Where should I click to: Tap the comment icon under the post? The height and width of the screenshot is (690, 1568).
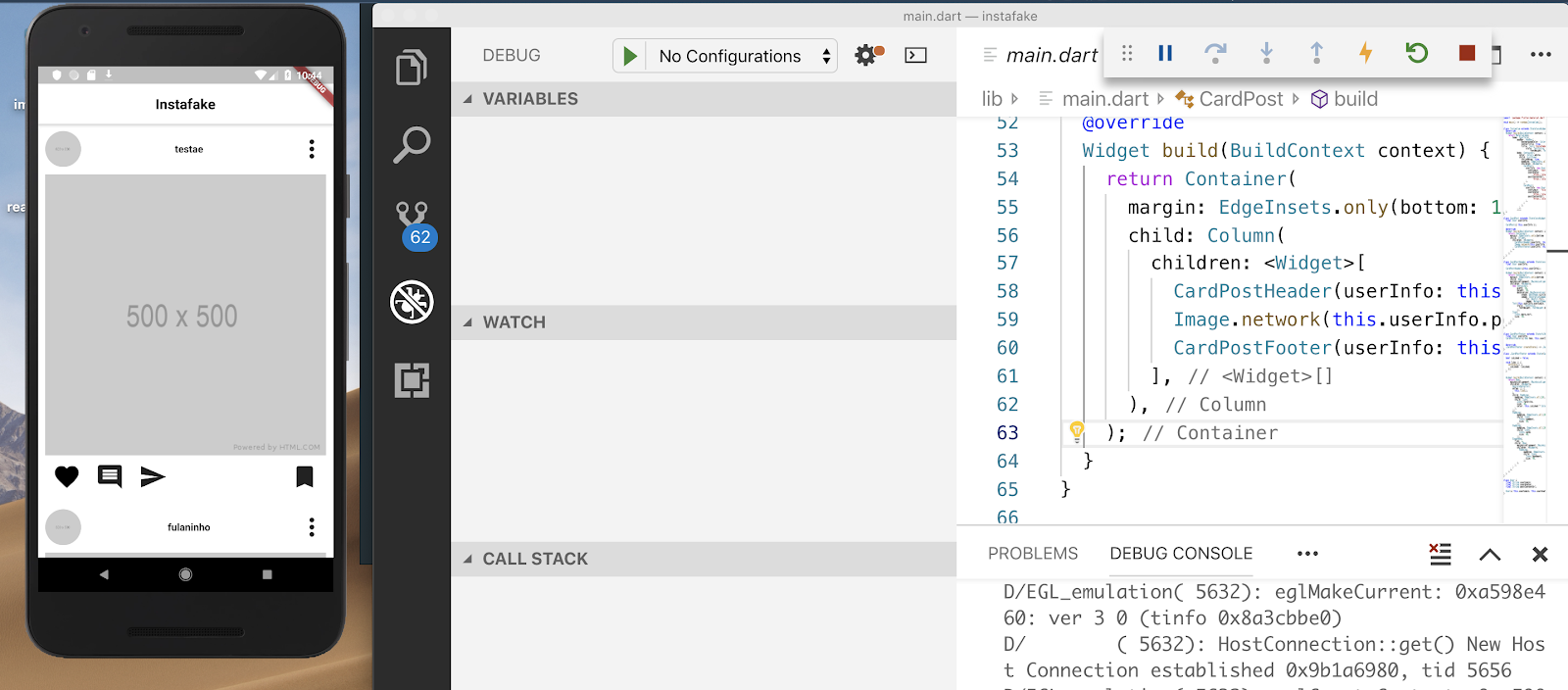coord(110,476)
